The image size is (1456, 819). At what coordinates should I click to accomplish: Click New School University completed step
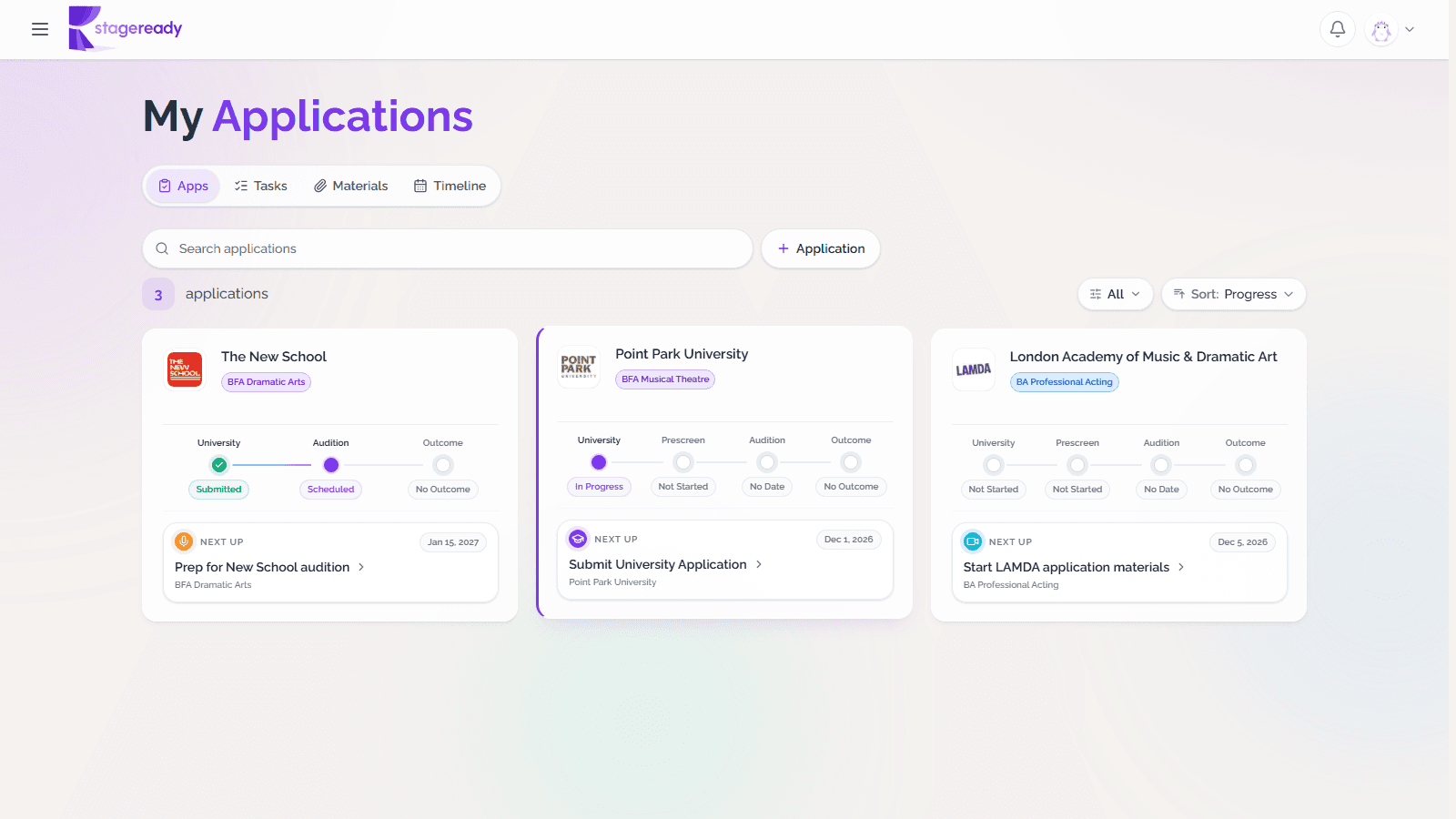[x=219, y=465]
